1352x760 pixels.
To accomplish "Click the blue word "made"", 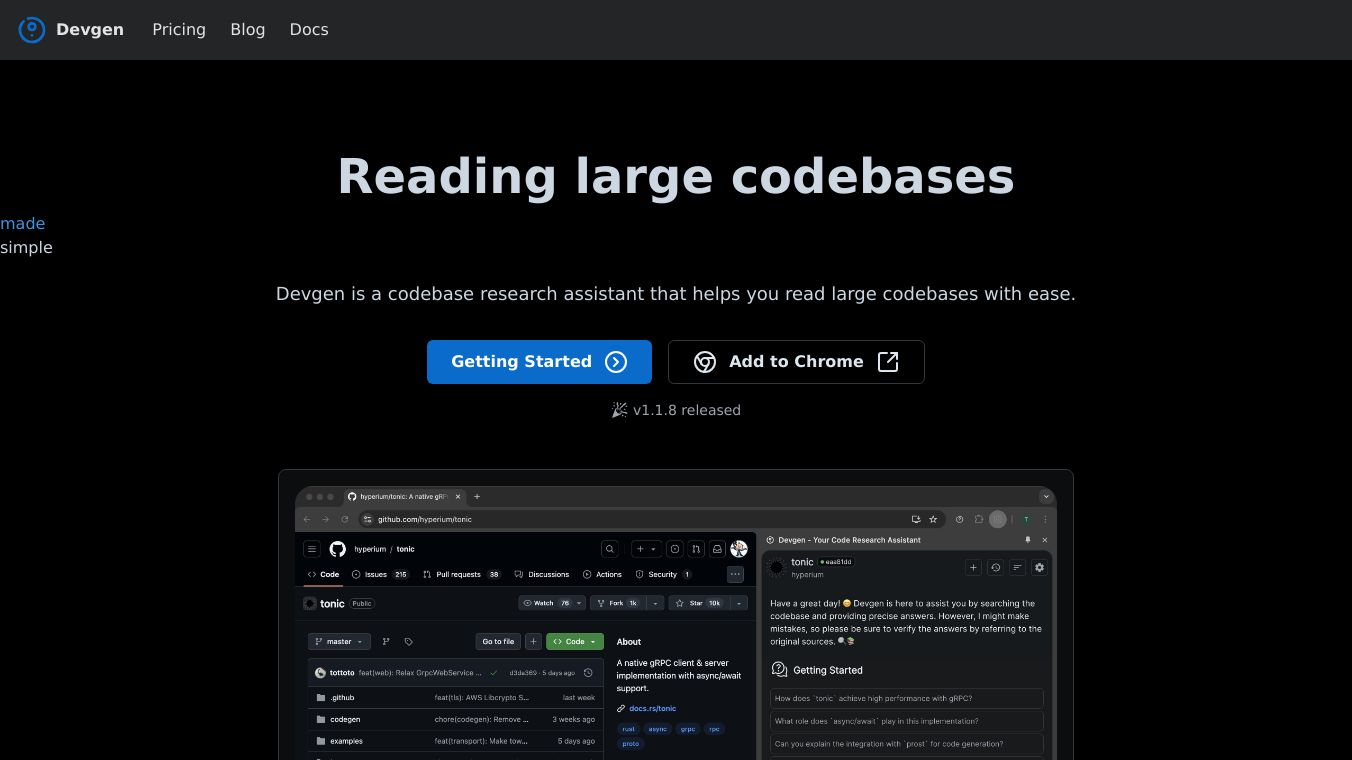I will coord(22,224).
